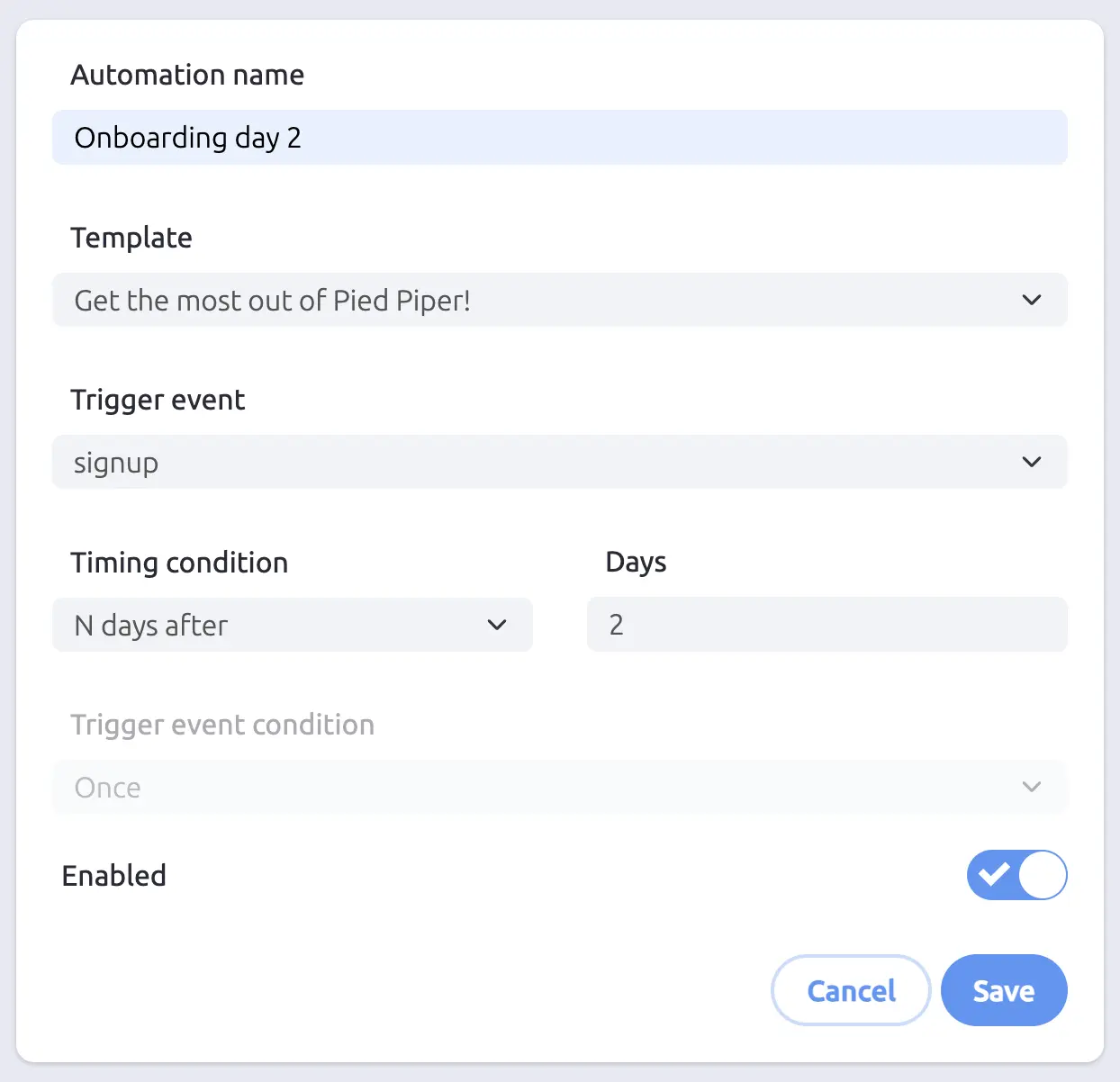The image size is (1120, 1082).
Task: Cancel the automation edit
Action: tap(851, 990)
